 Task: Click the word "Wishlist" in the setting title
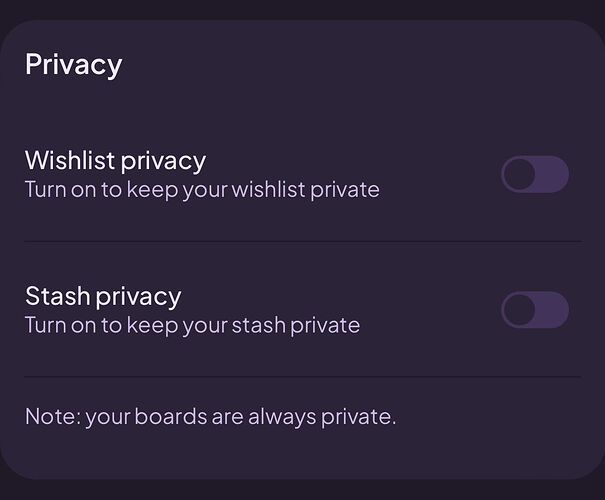(x=68, y=160)
